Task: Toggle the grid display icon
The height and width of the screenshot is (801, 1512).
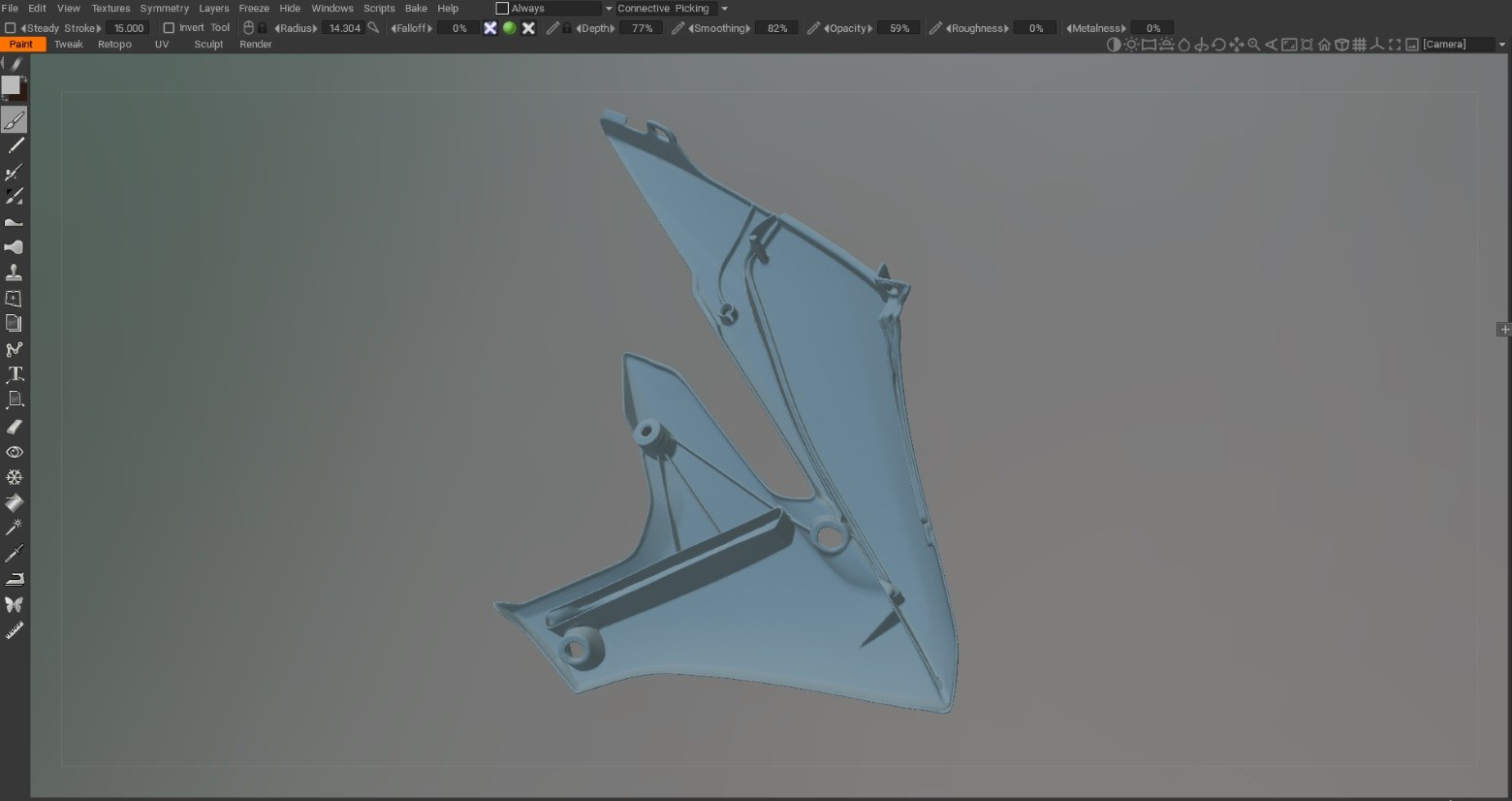Action: tap(1359, 45)
